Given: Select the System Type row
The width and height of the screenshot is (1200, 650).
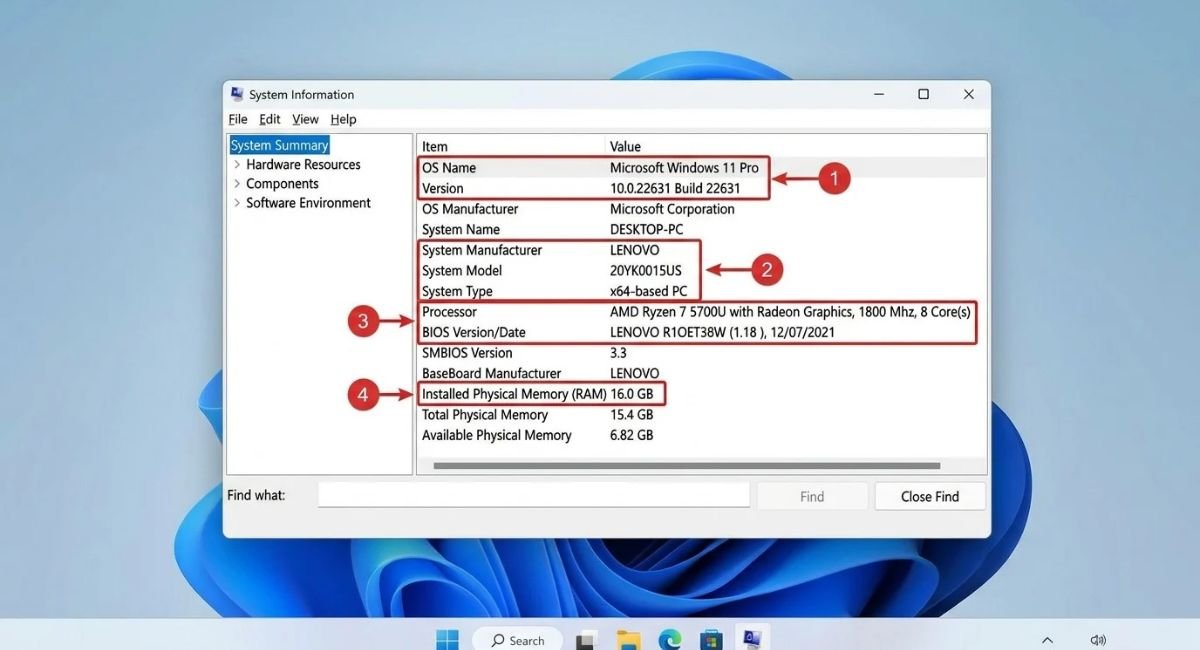Looking at the screenshot, I should pyautogui.click(x=702, y=291).
